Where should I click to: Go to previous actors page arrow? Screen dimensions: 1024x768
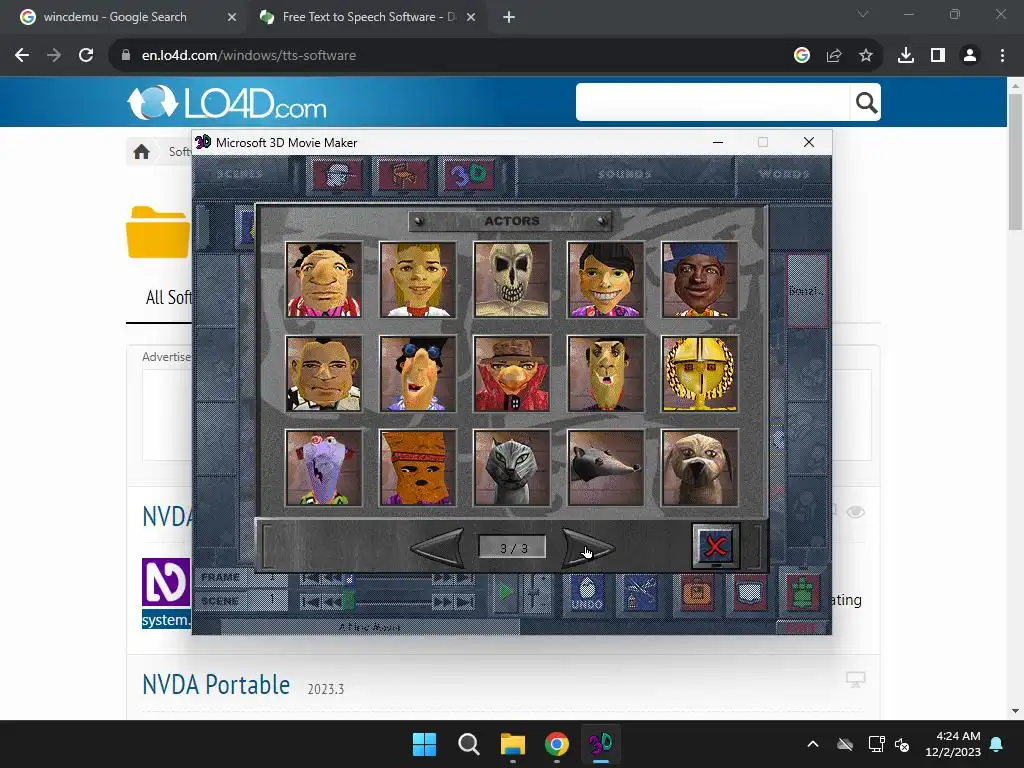point(438,548)
